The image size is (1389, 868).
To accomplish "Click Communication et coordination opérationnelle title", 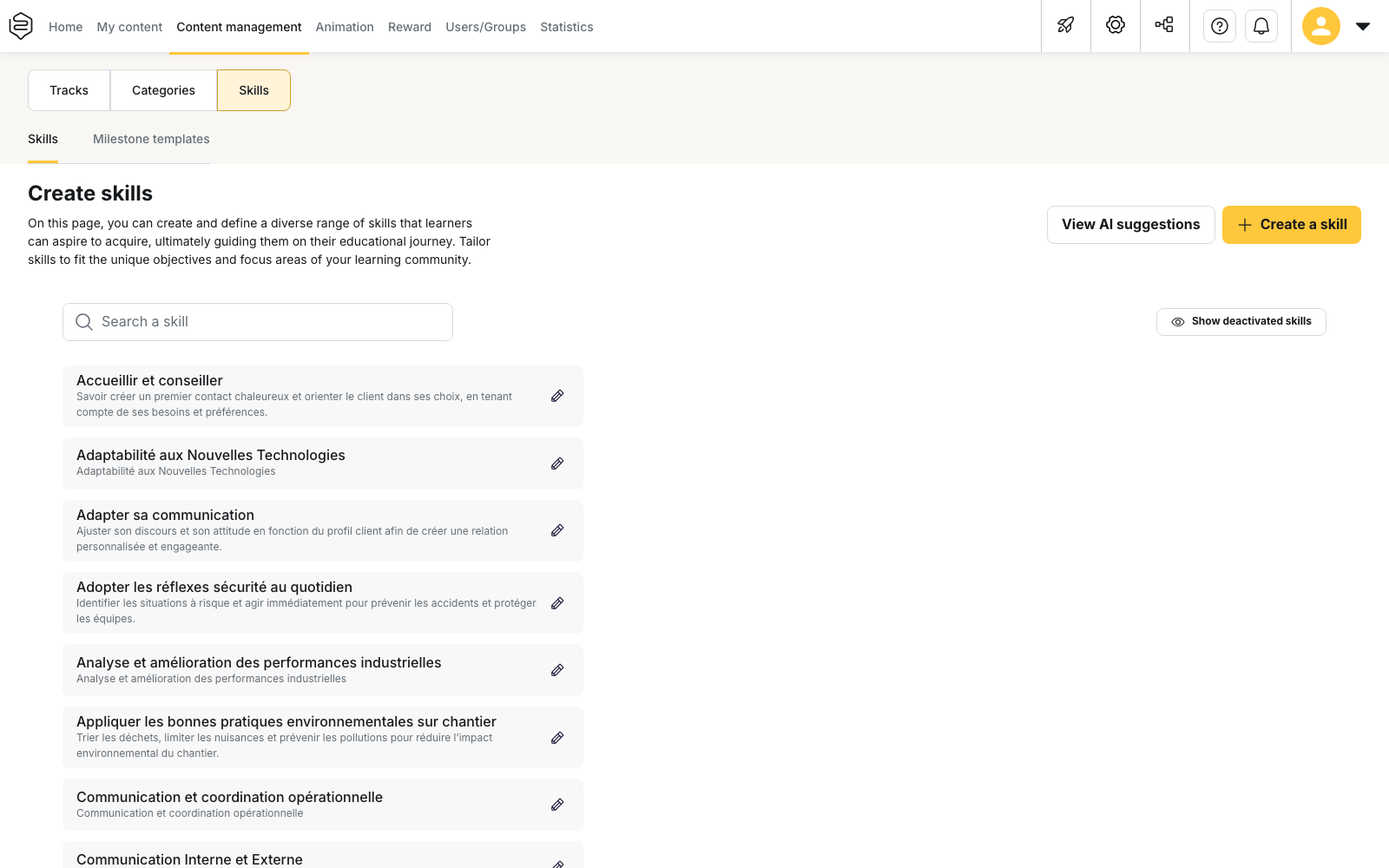I will (x=229, y=797).
